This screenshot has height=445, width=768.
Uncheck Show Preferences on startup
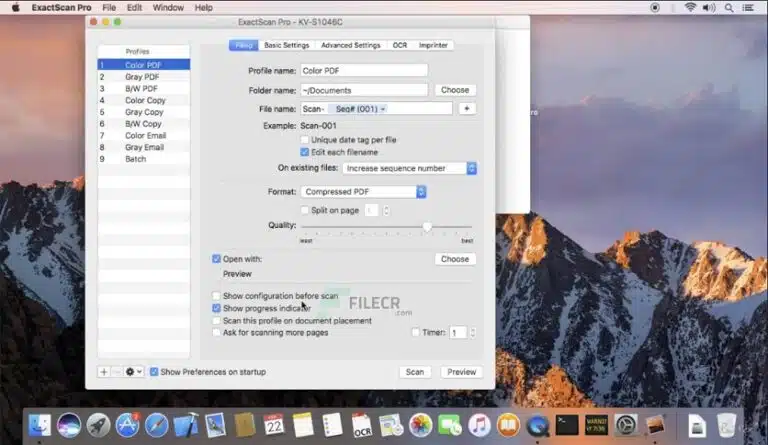(x=154, y=372)
